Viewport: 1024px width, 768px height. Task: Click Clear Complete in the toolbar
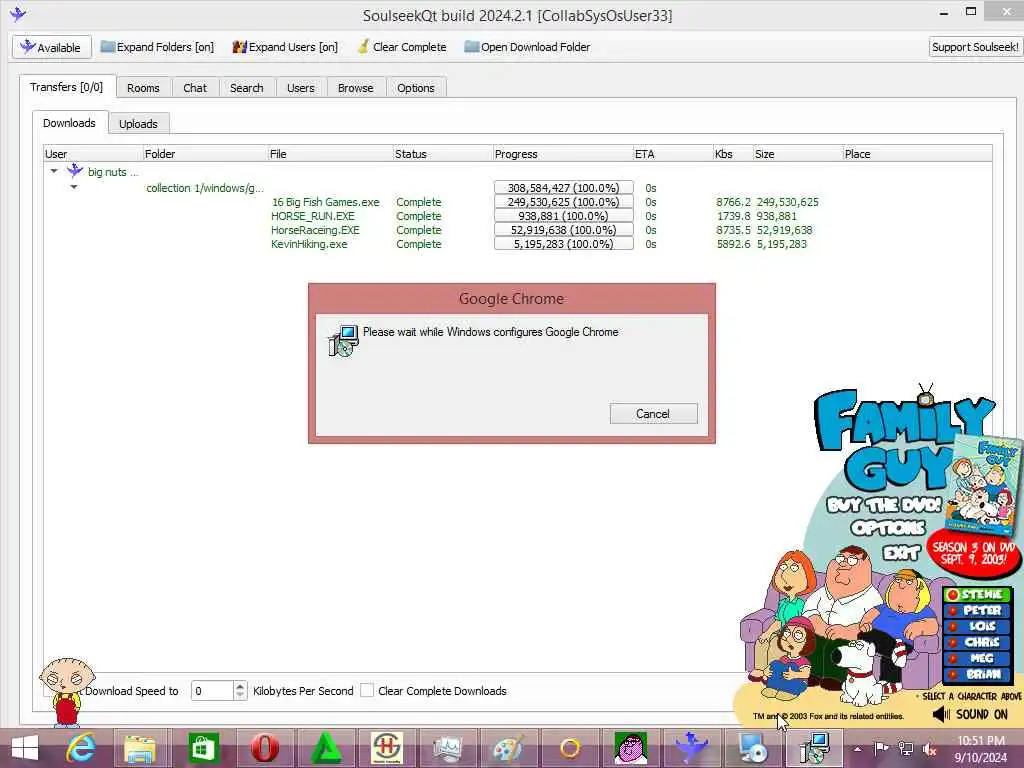[402, 47]
